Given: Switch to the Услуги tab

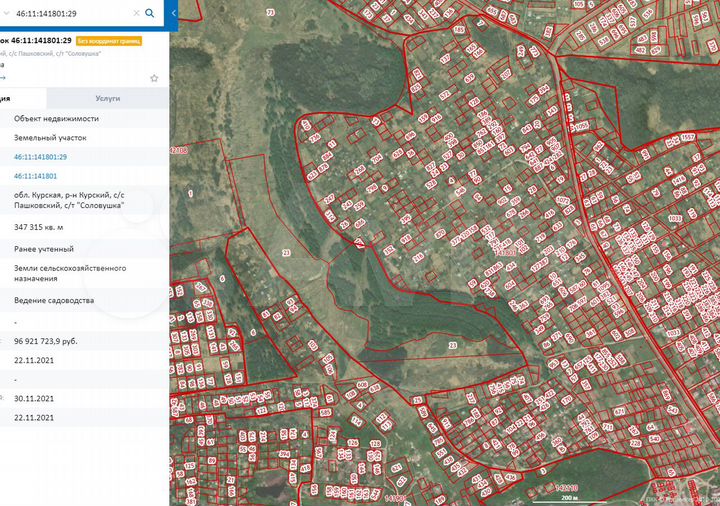Looking at the screenshot, I should [107, 98].
